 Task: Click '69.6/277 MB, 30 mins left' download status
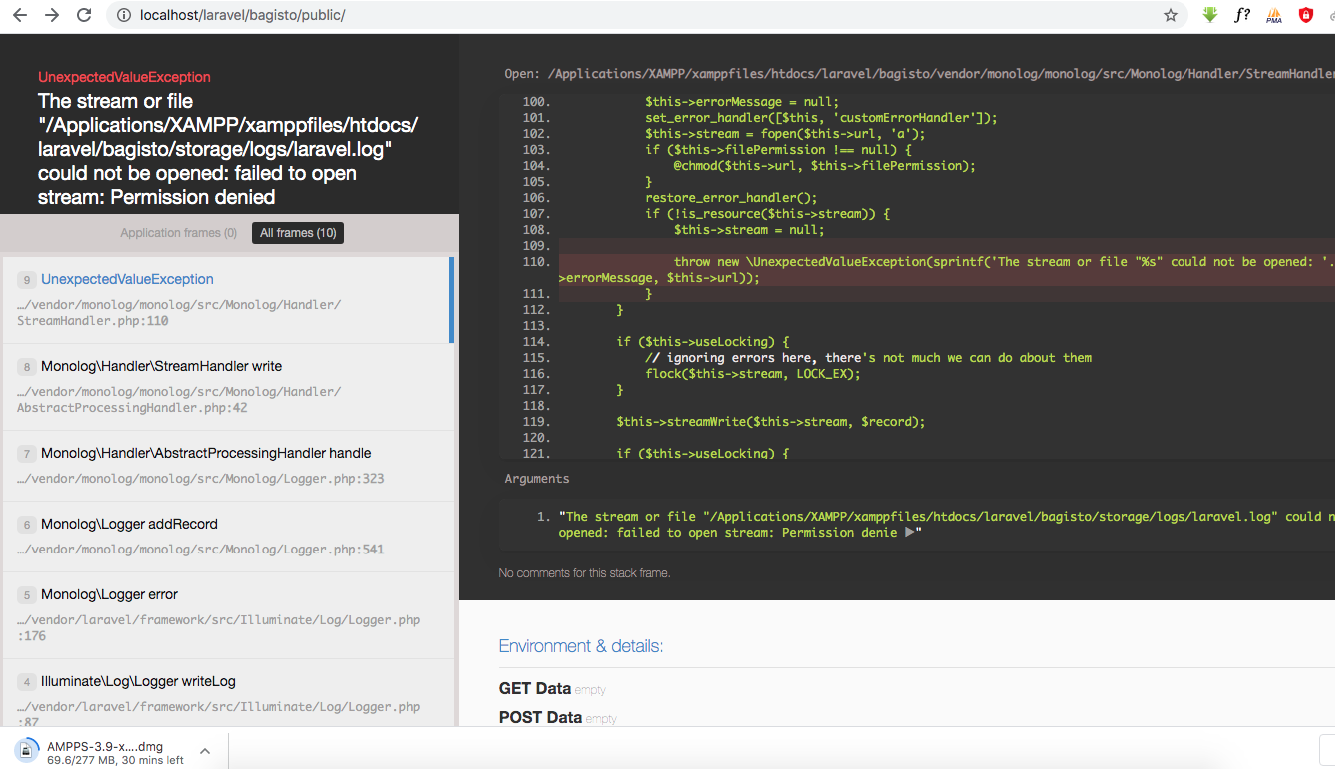point(115,760)
